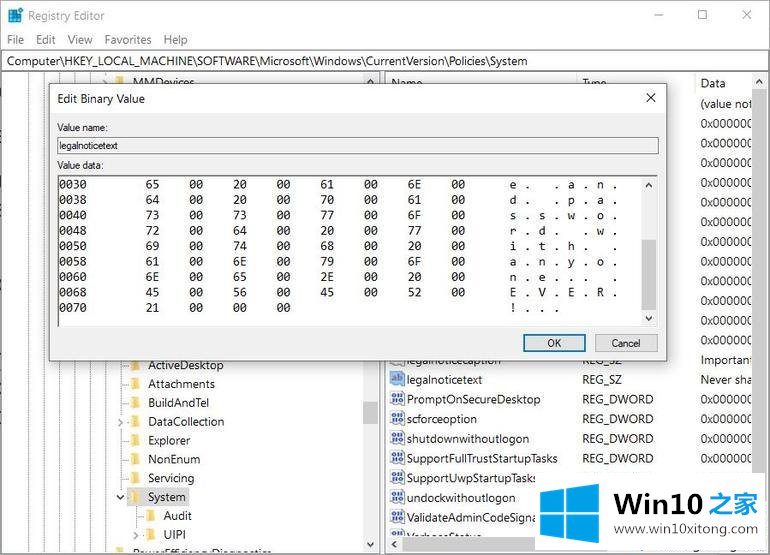Image resolution: width=770 pixels, height=555 pixels.
Task: Click the PromptOnSecureDesktop DWORD icon
Action: [397, 399]
